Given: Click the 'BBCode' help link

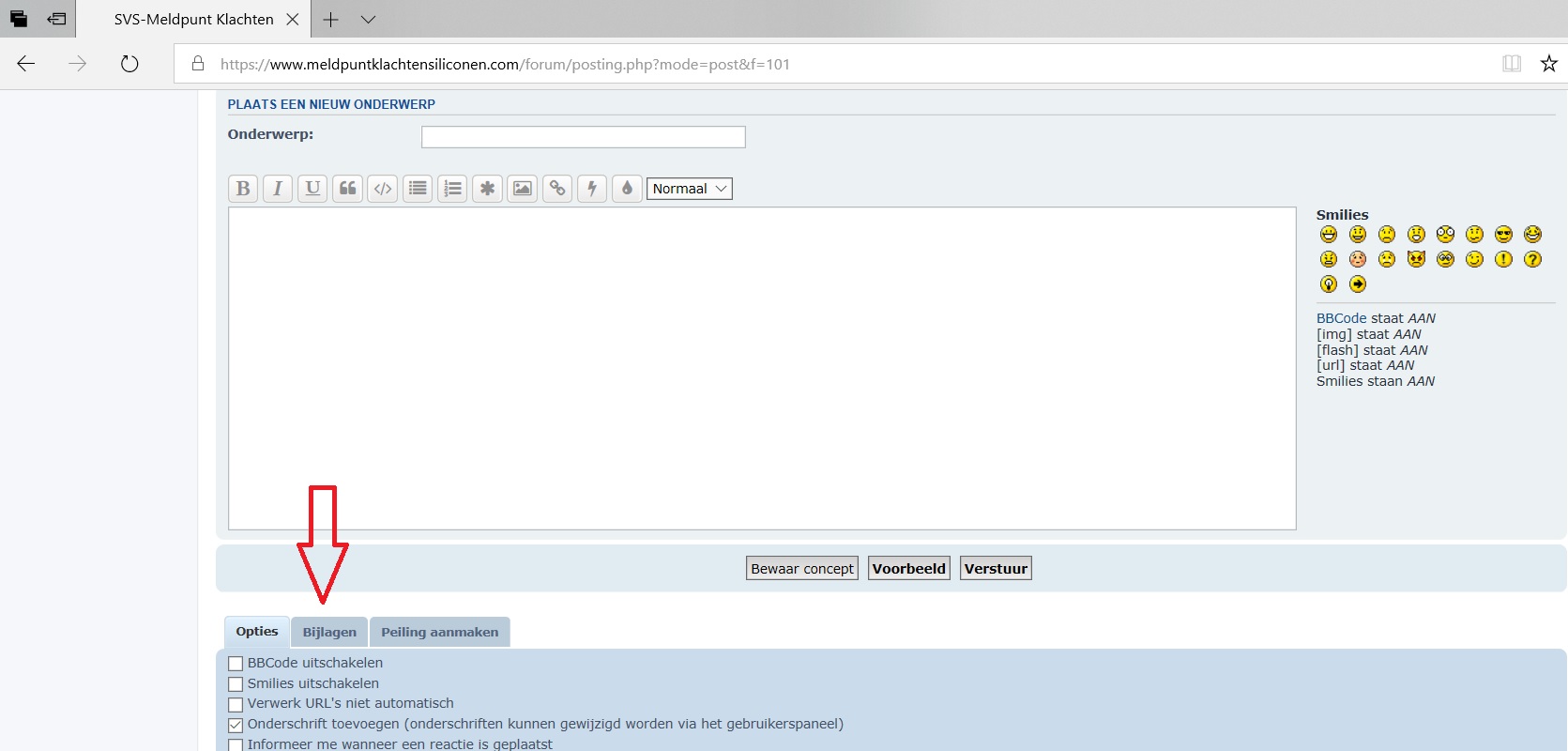Looking at the screenshot, I should [x=1341, y=318].
